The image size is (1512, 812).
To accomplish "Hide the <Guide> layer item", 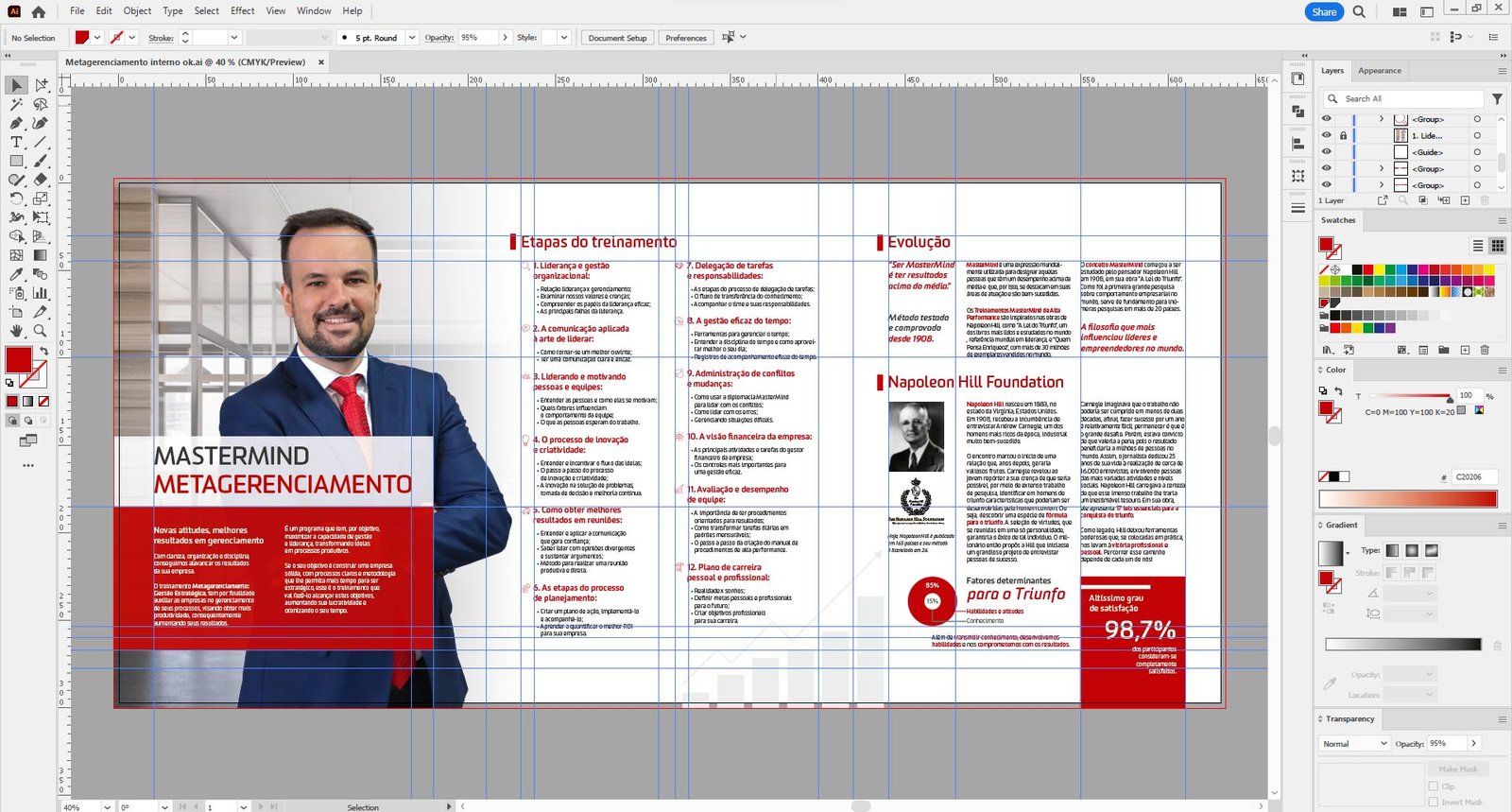I will point(1327,152).
